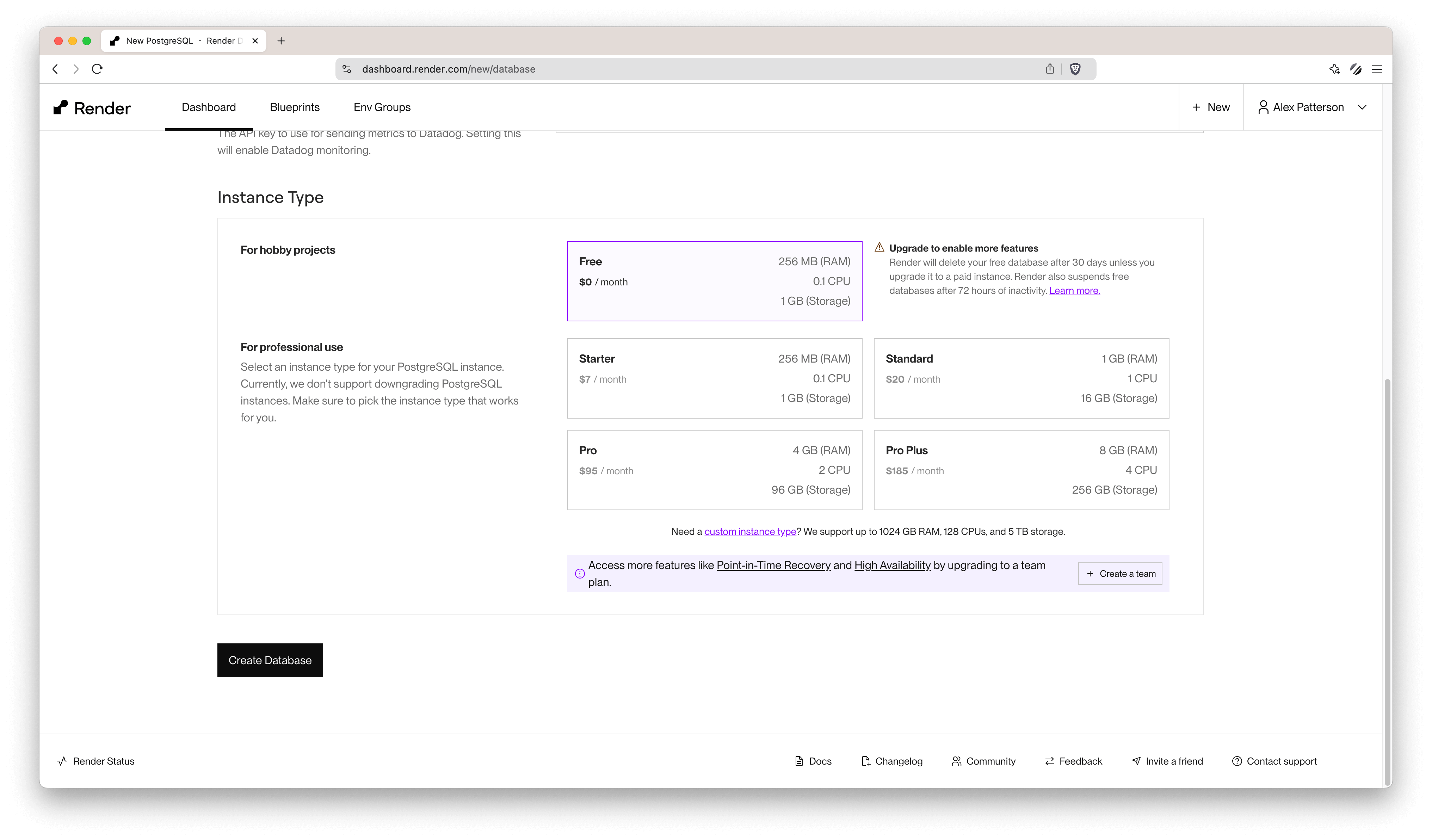Select the Starter $7 instance
This screenshot has width=1432, height=840.
[714, 378]
